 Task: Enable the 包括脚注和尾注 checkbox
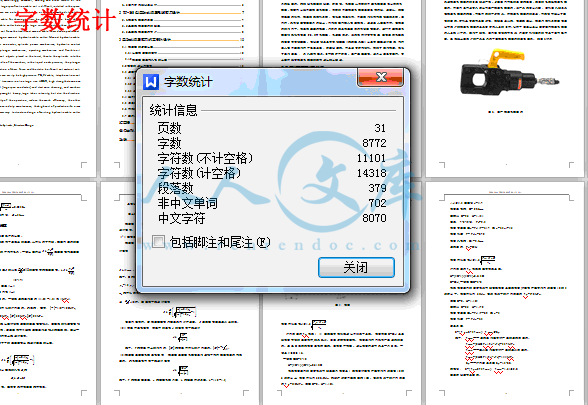tap(158, 242)
